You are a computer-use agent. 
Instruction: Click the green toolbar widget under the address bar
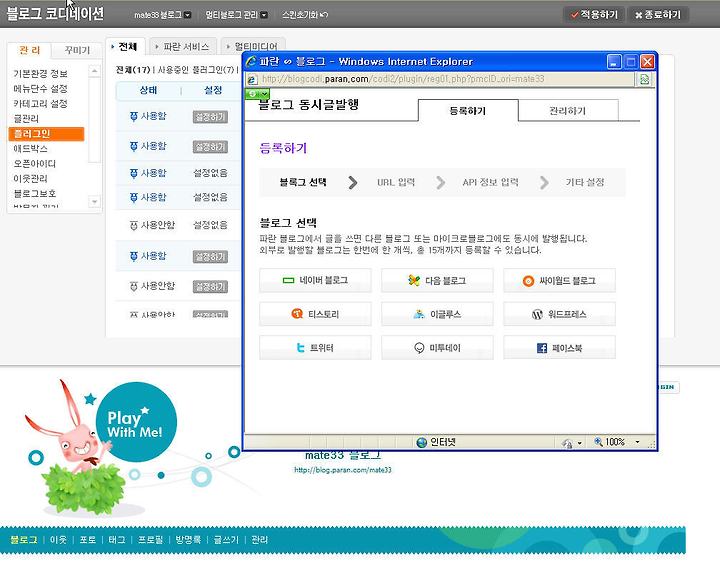coord(258,94)
